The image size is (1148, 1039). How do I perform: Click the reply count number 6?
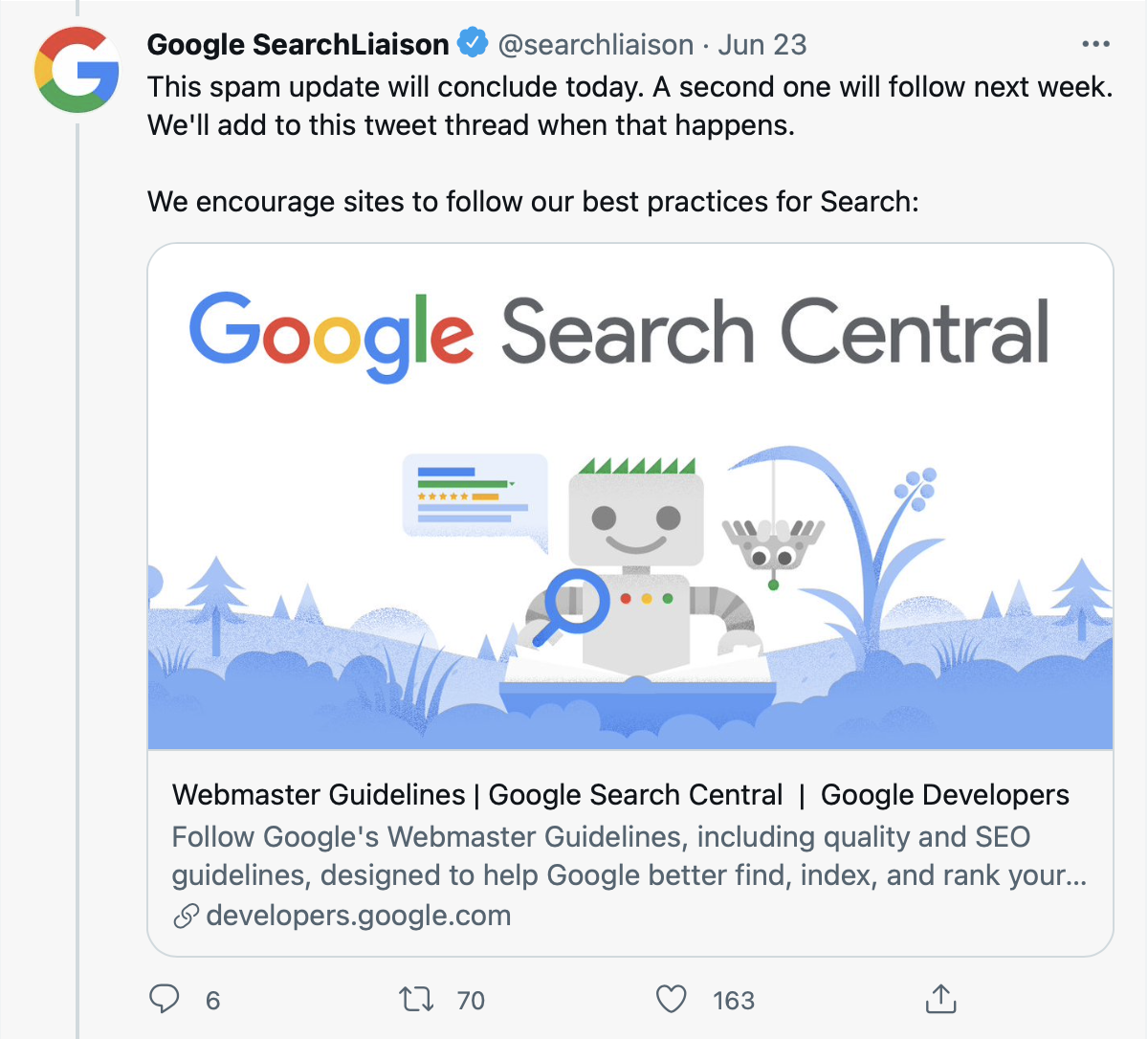pyautogui.click(x=213, y=1001)
